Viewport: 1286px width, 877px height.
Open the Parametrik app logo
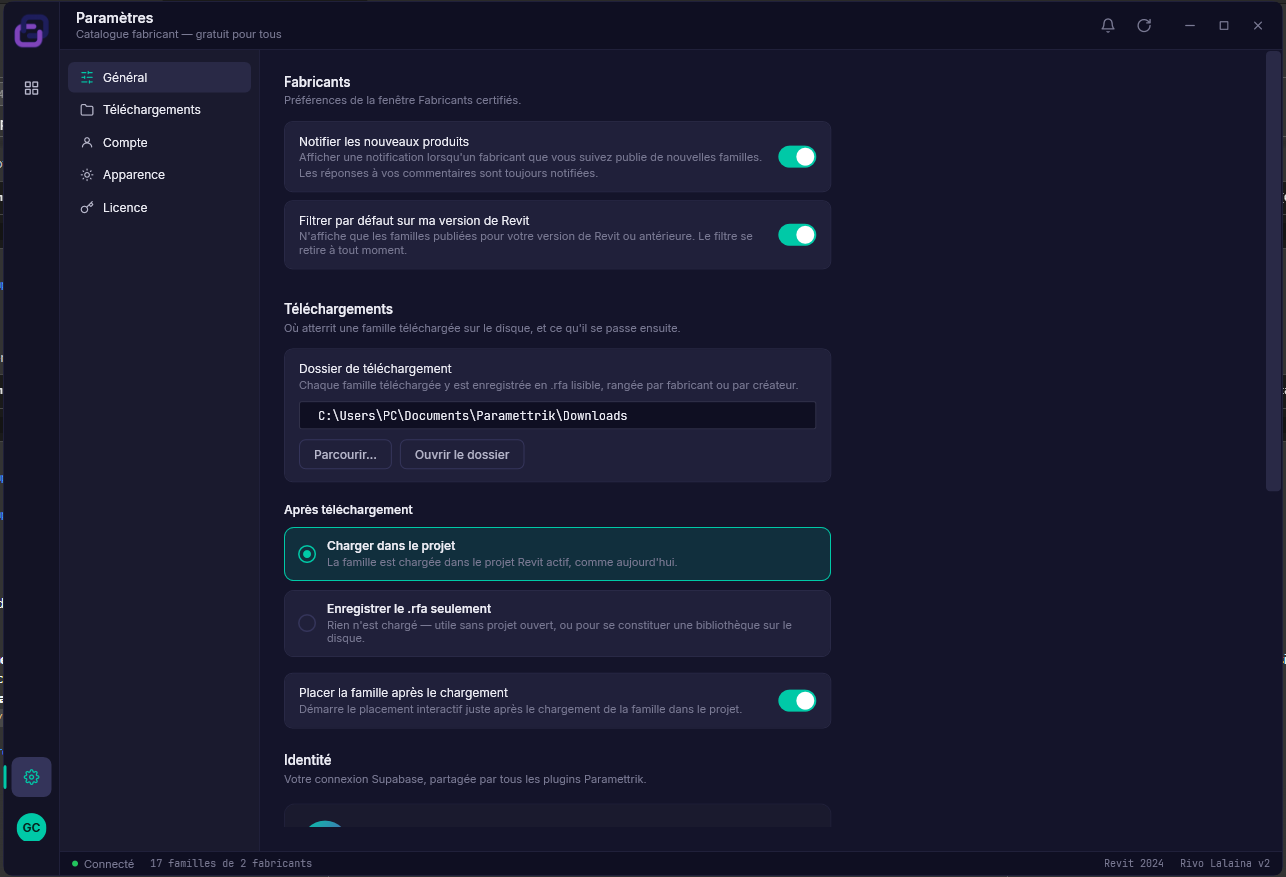[x=30, y=31]
